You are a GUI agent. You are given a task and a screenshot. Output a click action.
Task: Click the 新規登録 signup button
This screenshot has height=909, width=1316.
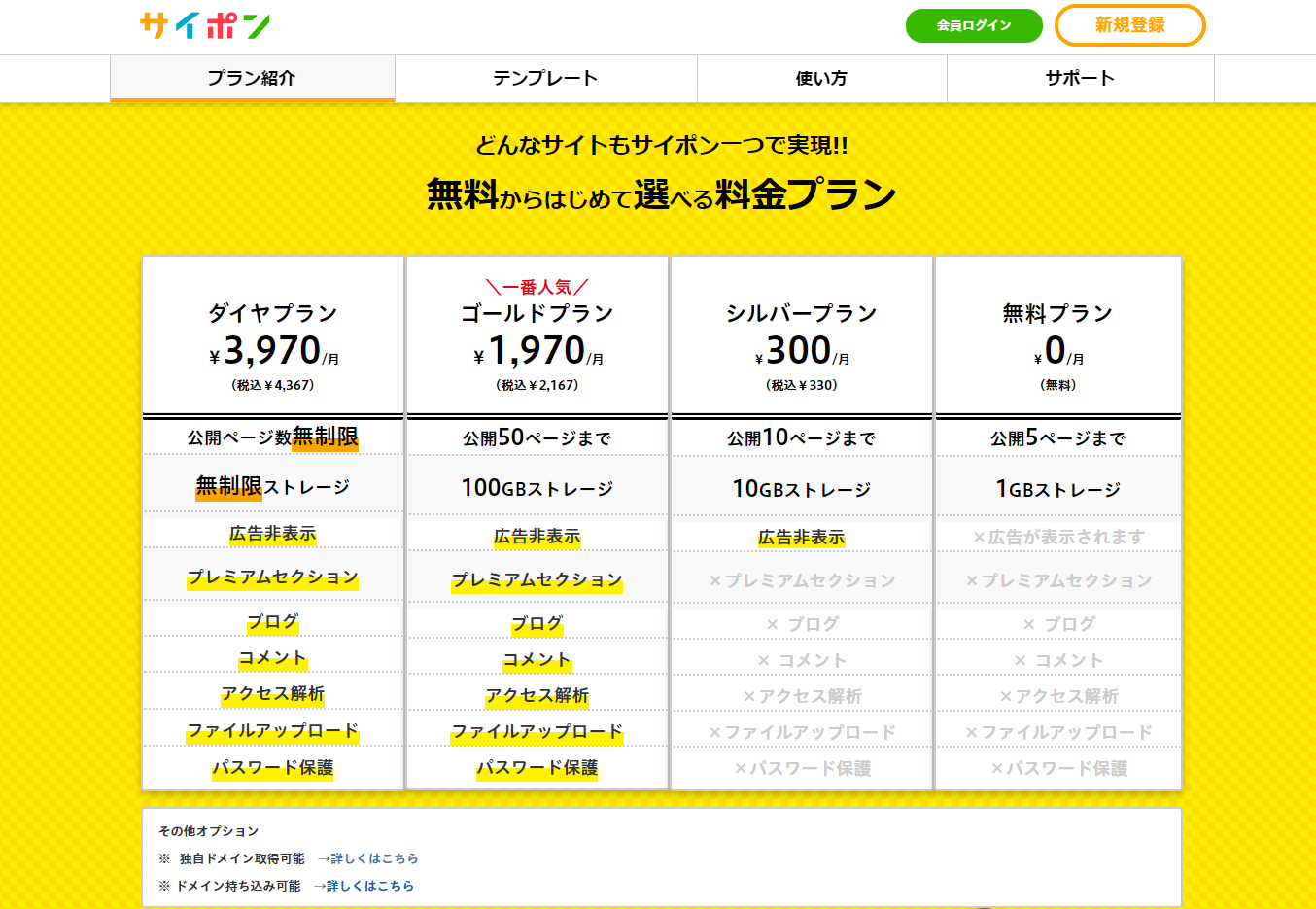tap(1129, 25)
